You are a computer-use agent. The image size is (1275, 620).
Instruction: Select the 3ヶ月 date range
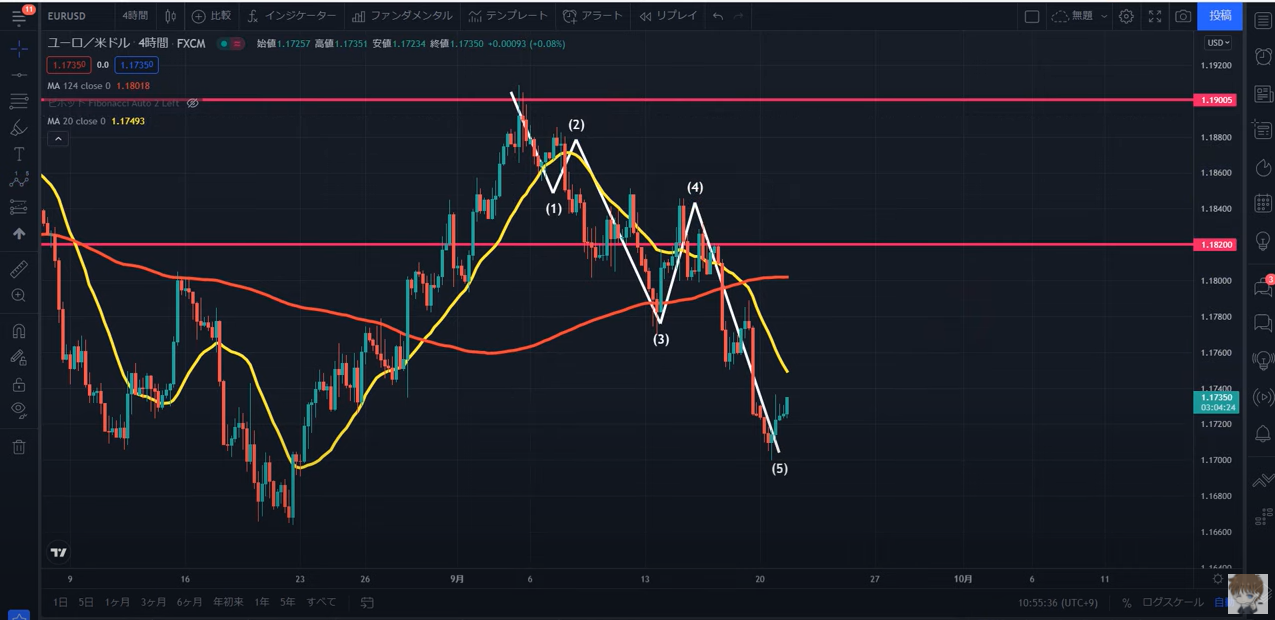coord(153,602)
